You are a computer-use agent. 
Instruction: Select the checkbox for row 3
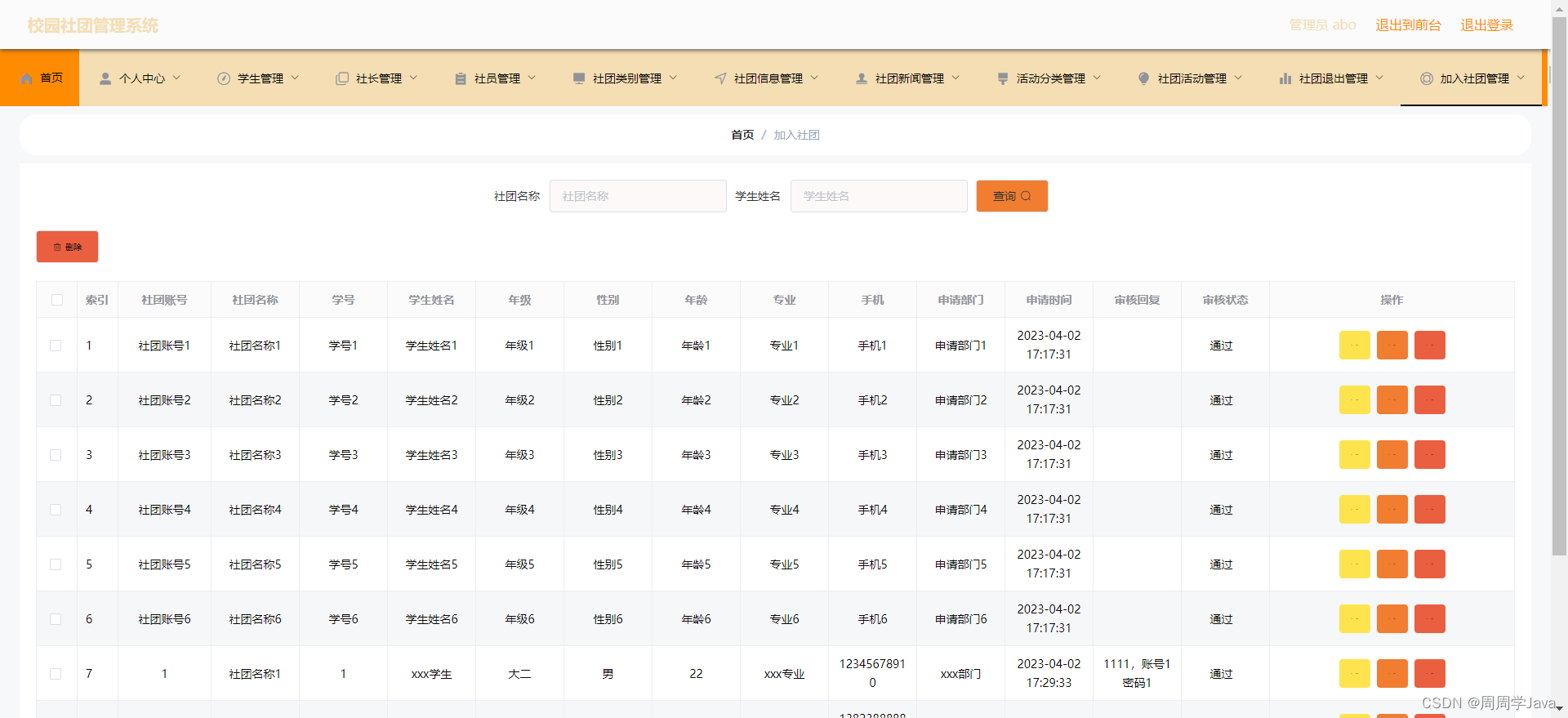coord(56,455)
